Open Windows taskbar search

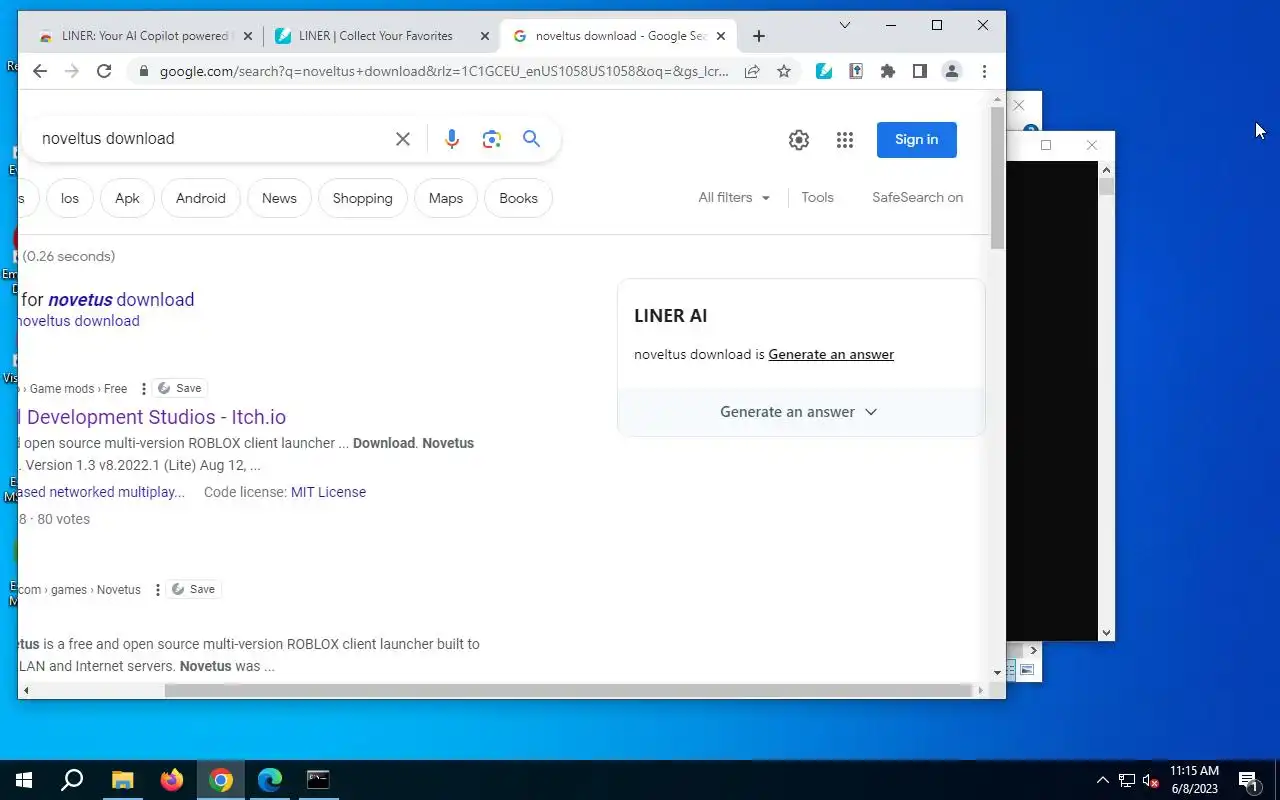[x=72, y=780]
